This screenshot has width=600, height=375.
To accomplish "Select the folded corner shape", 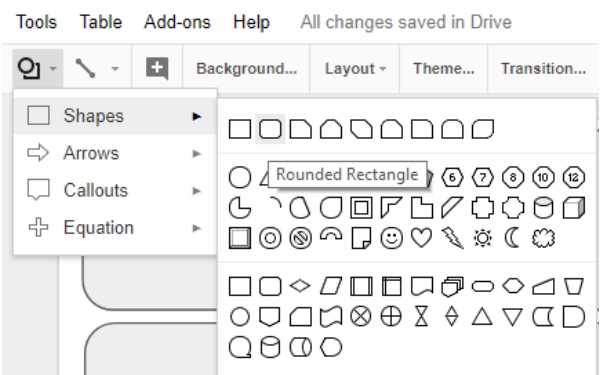I will [361, 238].
